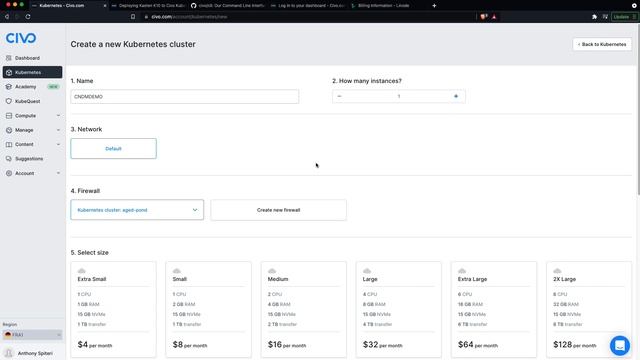Click the 2X Large cloud icon

557,271
